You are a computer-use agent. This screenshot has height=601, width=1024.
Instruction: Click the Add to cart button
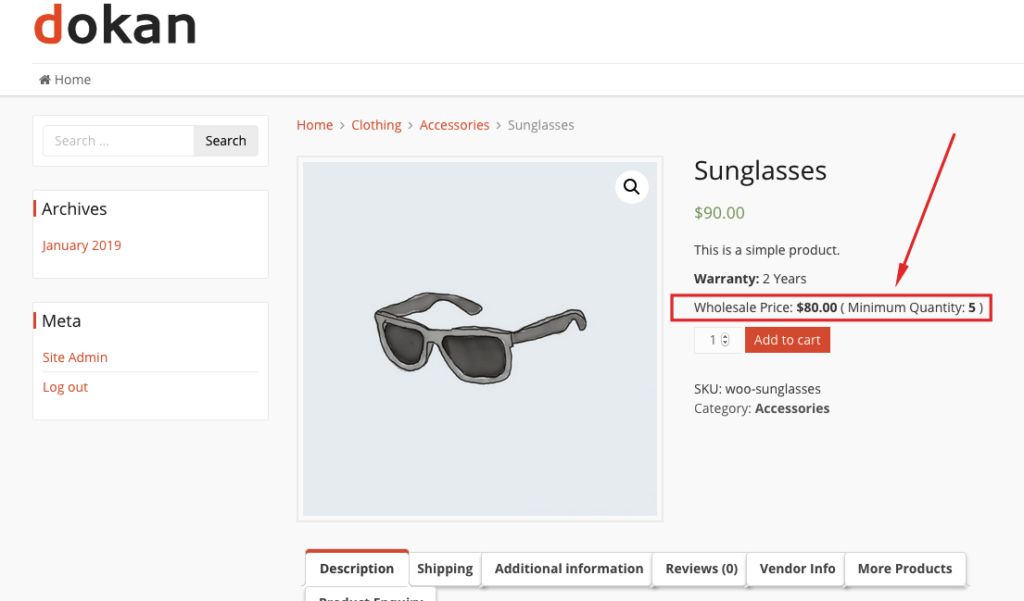click(787, 340)
